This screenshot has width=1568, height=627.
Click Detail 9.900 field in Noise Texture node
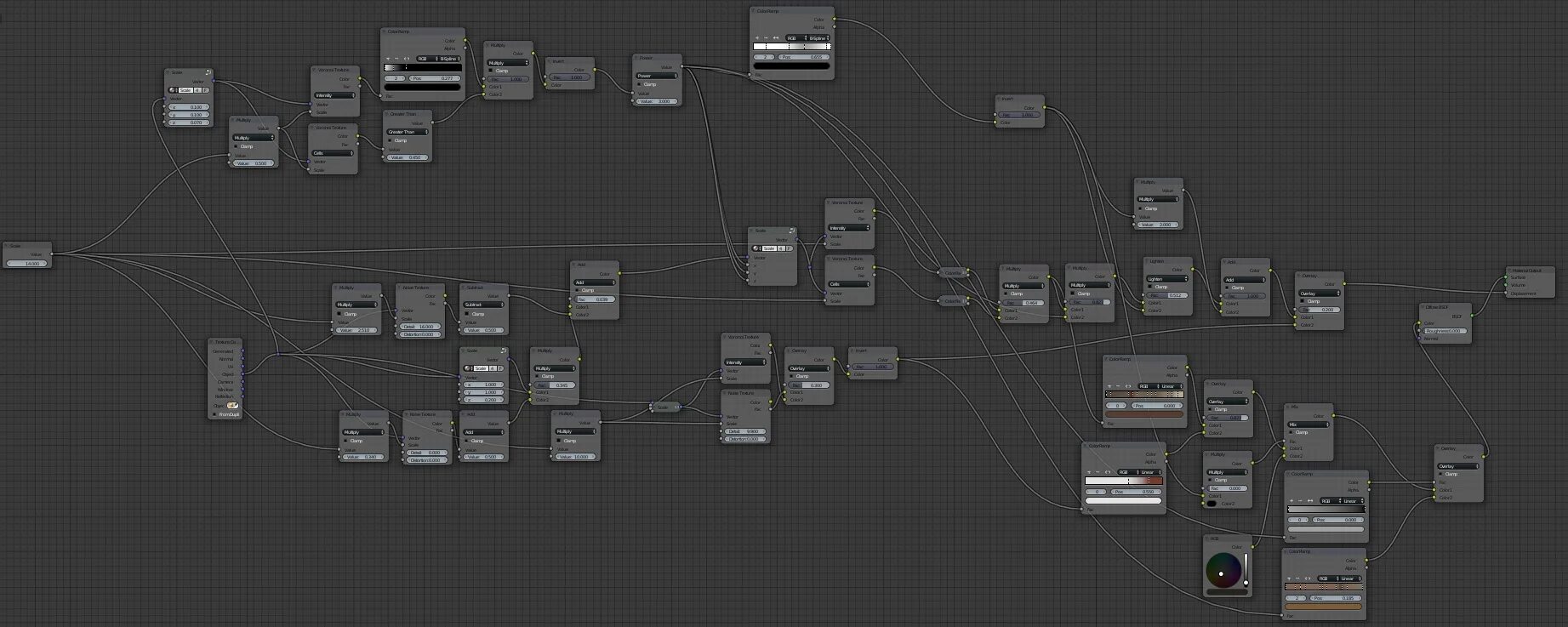point(746,431)
